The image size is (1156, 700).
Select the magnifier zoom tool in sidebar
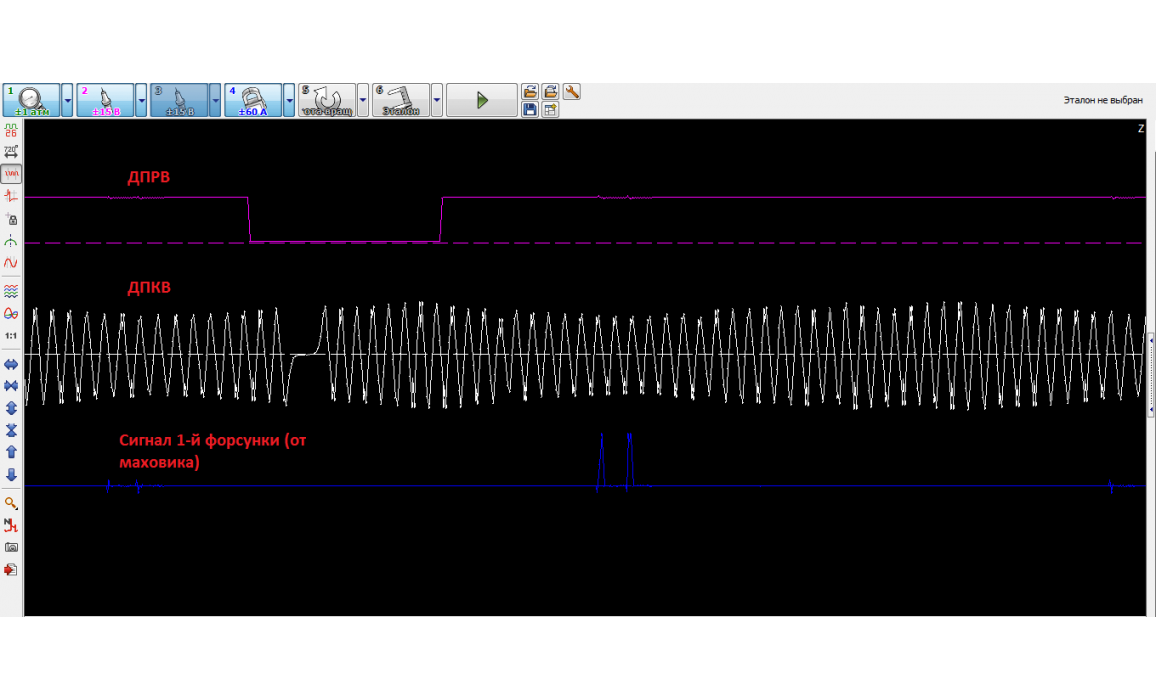11,503
